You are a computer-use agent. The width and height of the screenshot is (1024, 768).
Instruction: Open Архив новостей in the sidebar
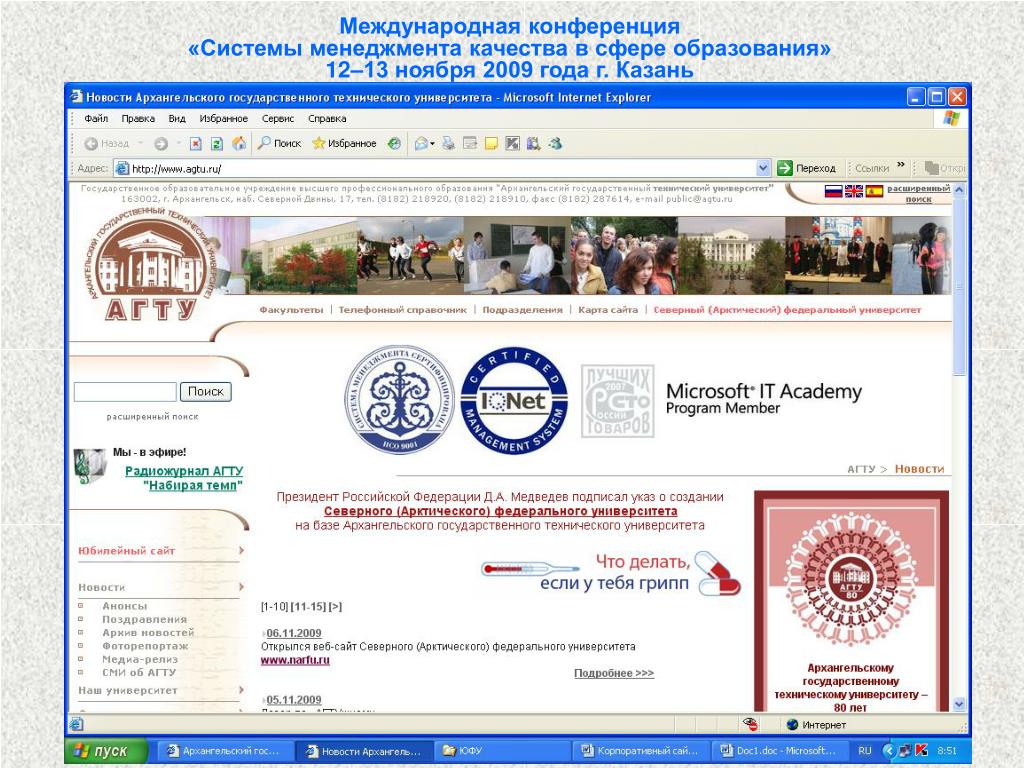pyautogui.click(x=148, y=632)
